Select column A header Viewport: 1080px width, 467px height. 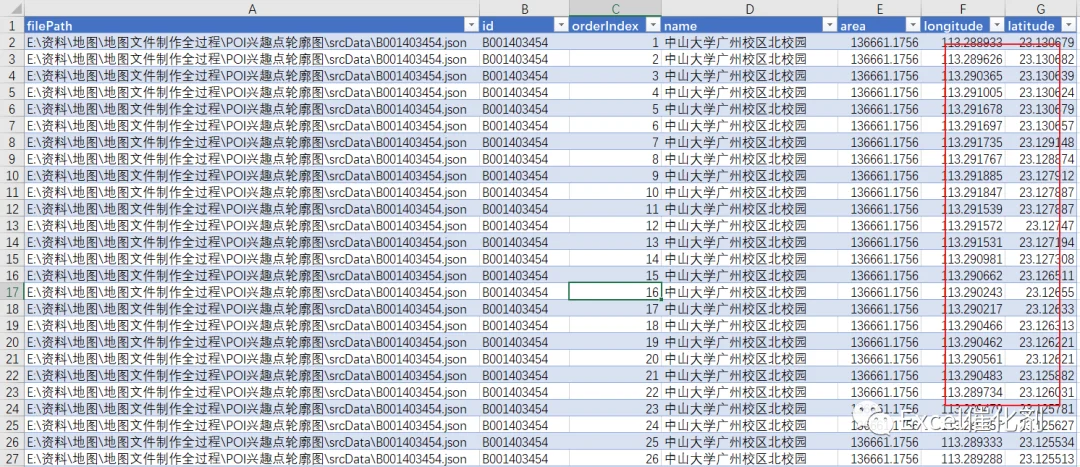[x=252, y=8]
